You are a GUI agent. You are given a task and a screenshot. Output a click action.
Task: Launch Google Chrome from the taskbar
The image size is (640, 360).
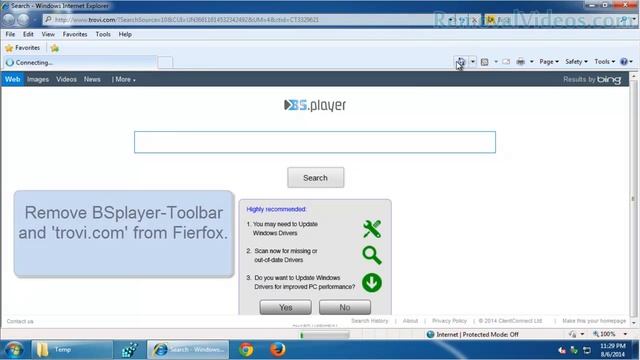(246, 350)
